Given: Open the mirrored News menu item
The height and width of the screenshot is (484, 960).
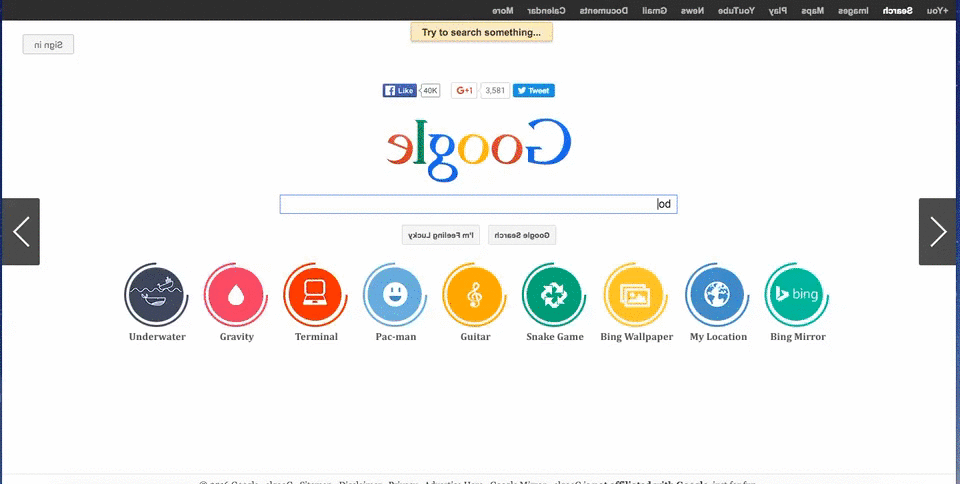Looking at the screenshot, I should 692,10.
